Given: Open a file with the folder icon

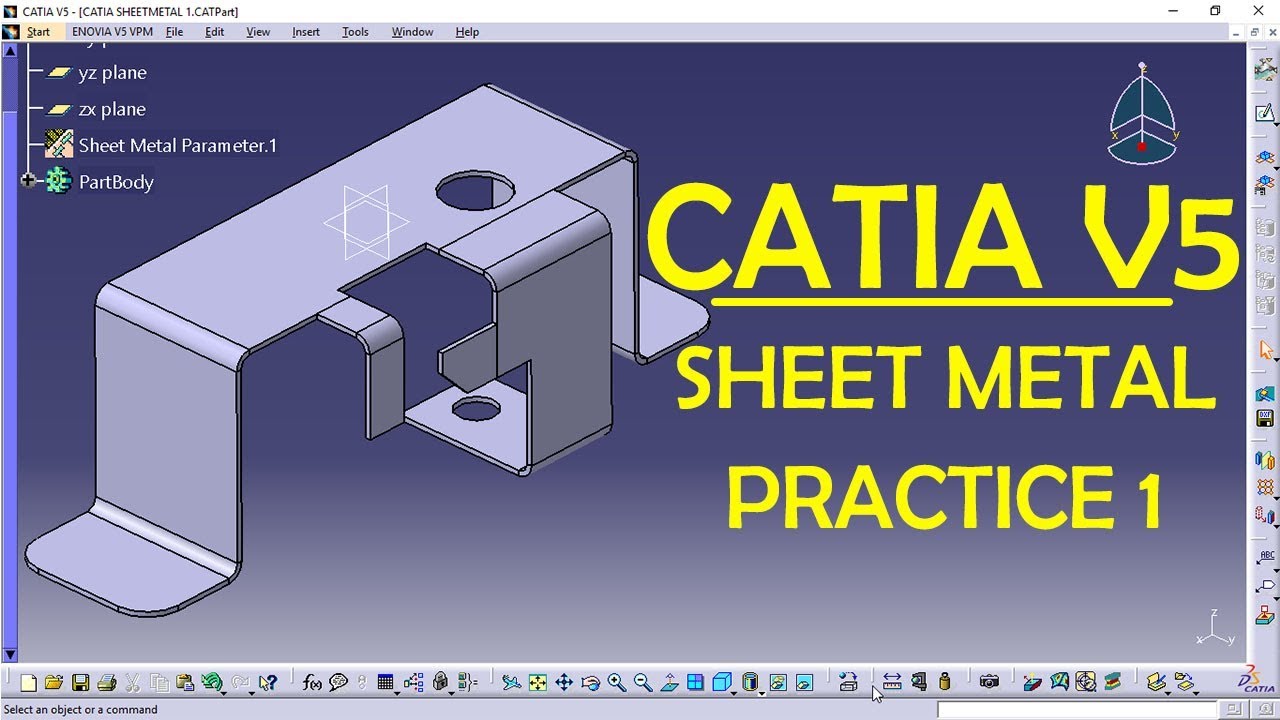Looking at the screenshot, I should click(54, 683).
